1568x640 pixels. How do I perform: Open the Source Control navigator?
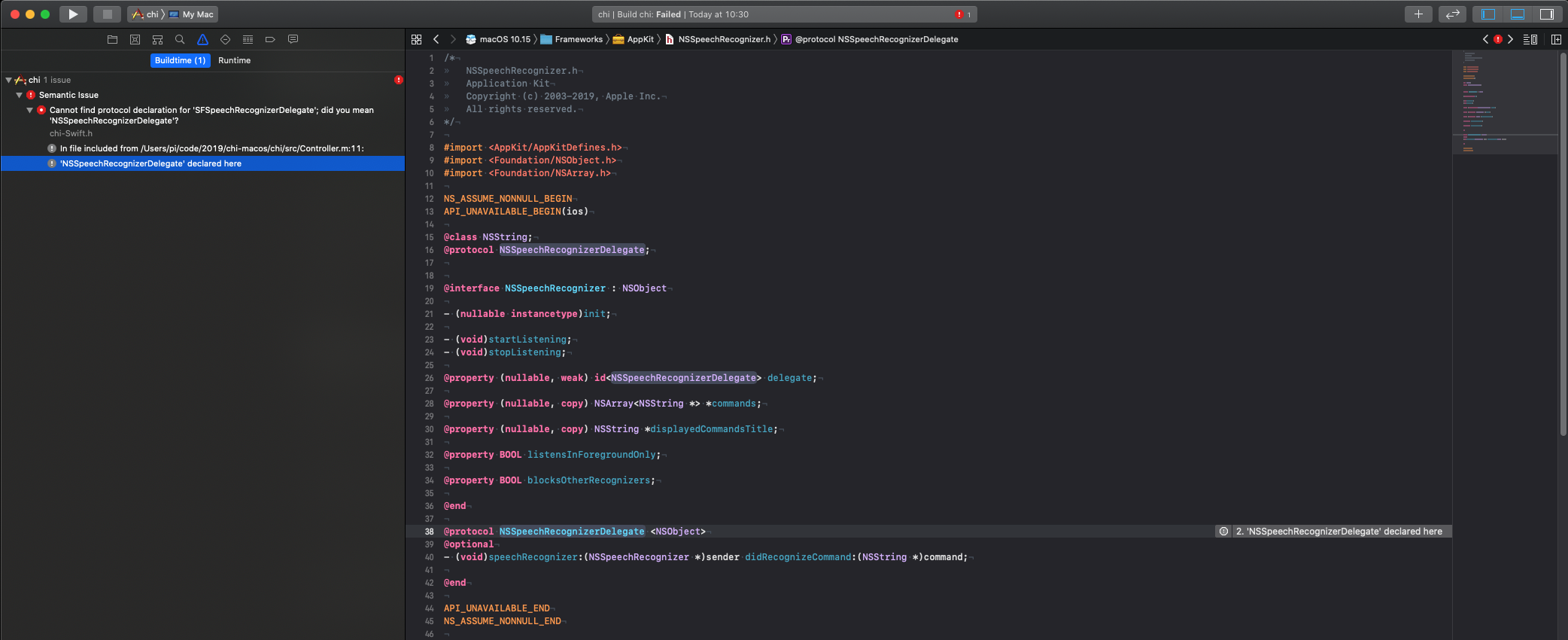click(x=135, y=39)
